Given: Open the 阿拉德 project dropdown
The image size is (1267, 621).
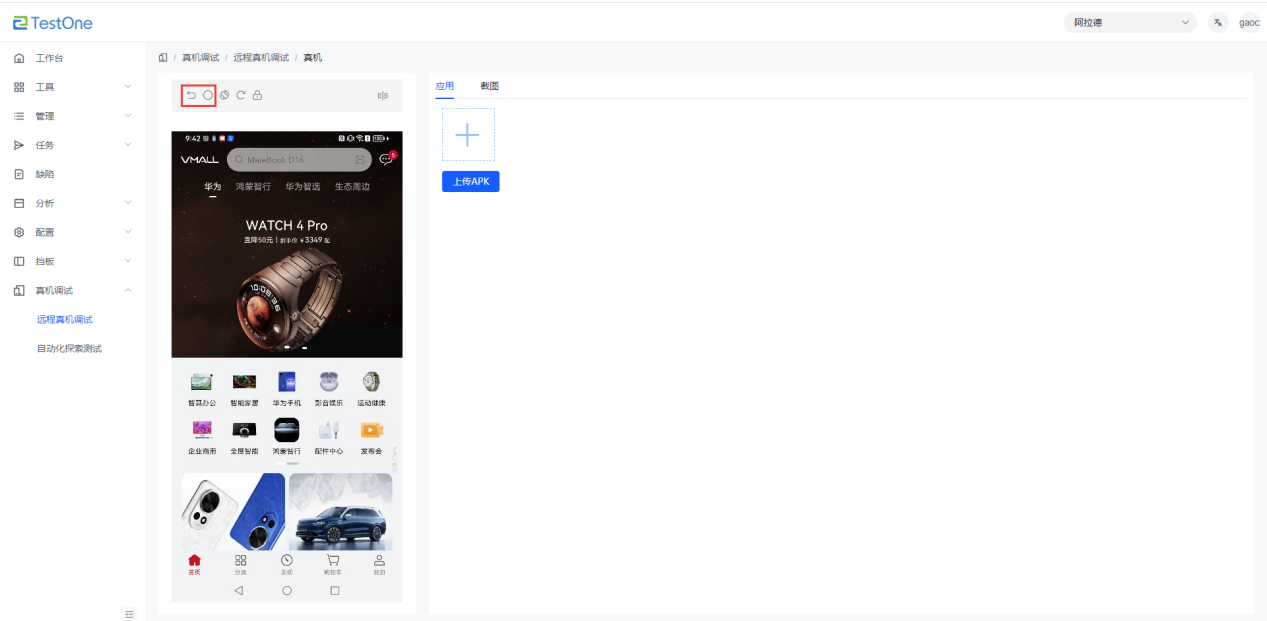Looking at the screenshot, I should tap(1131, 22).
